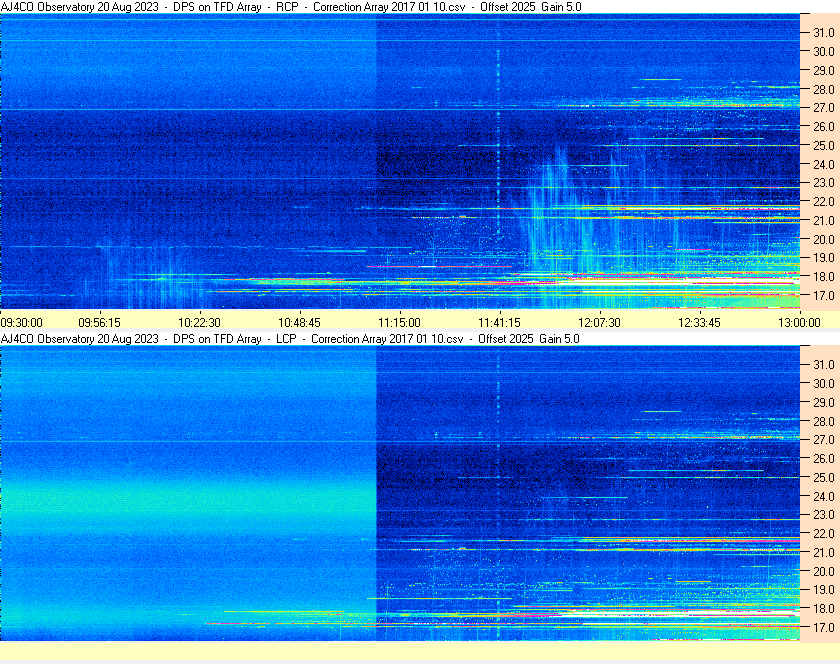Select the 26.0 frequency label on LCP plot

pos(824,458)
